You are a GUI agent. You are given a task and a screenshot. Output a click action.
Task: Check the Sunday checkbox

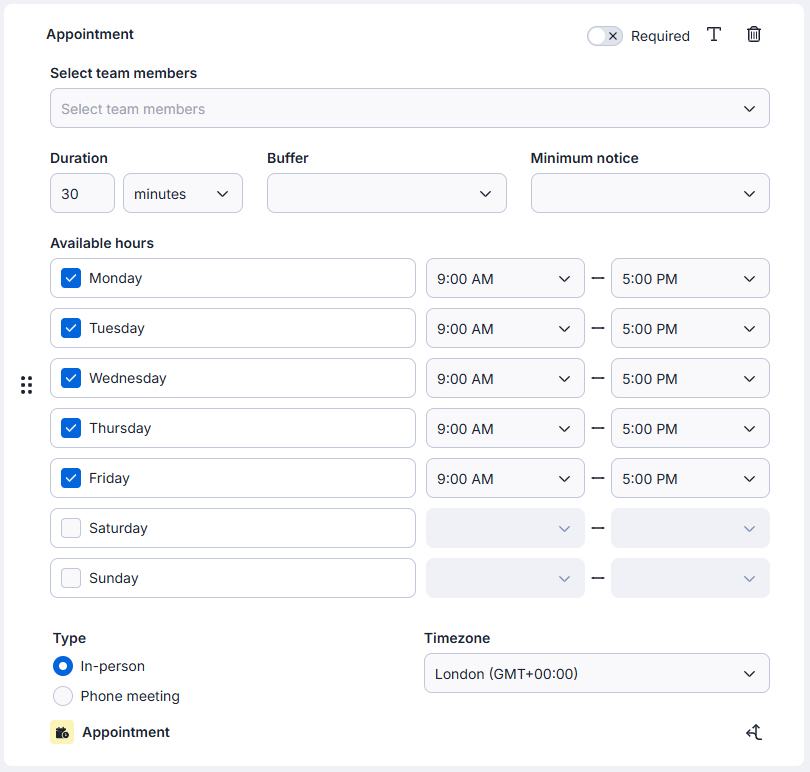71,578
